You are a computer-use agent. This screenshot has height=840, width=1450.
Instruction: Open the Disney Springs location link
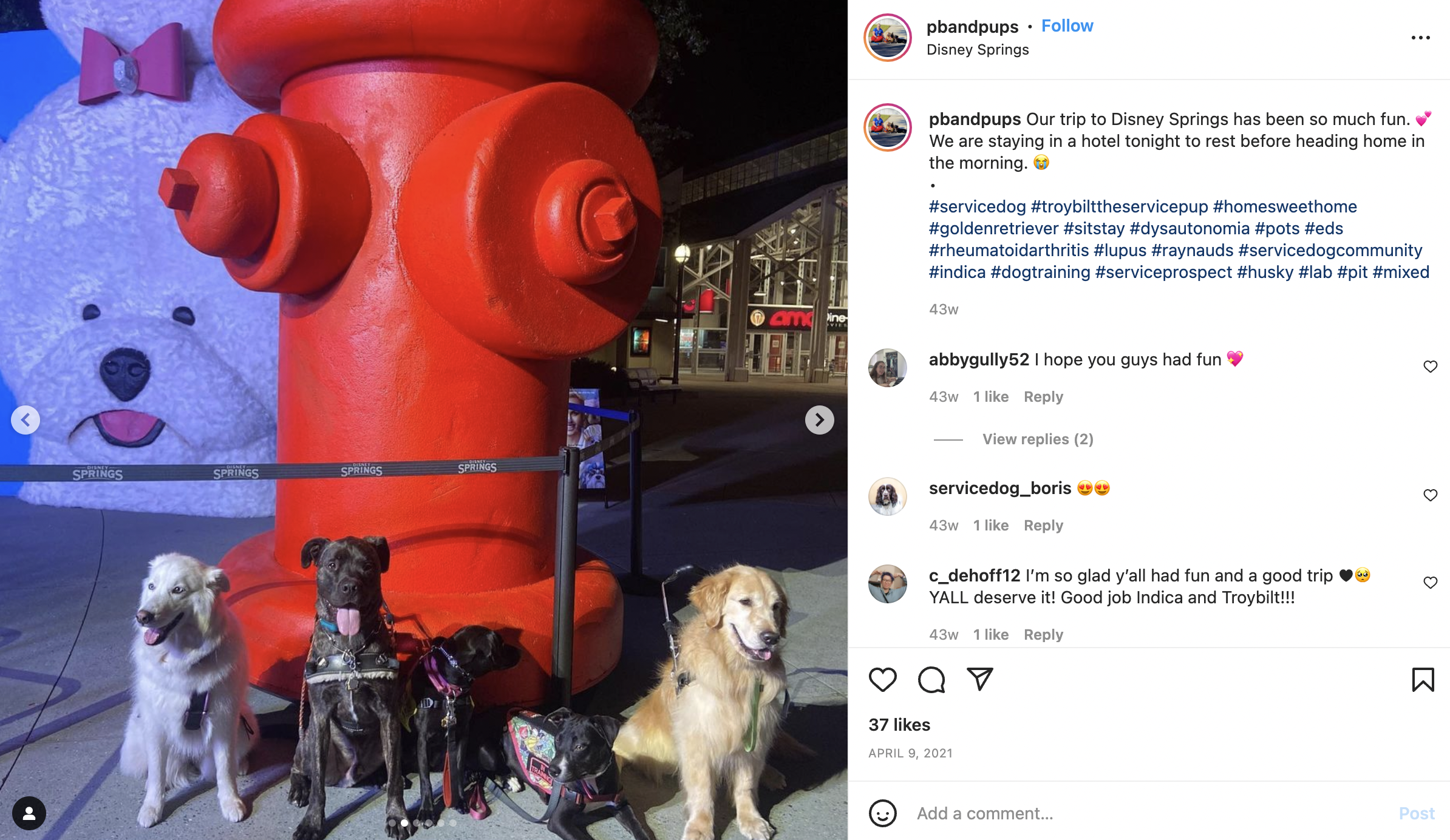(978, 50)
